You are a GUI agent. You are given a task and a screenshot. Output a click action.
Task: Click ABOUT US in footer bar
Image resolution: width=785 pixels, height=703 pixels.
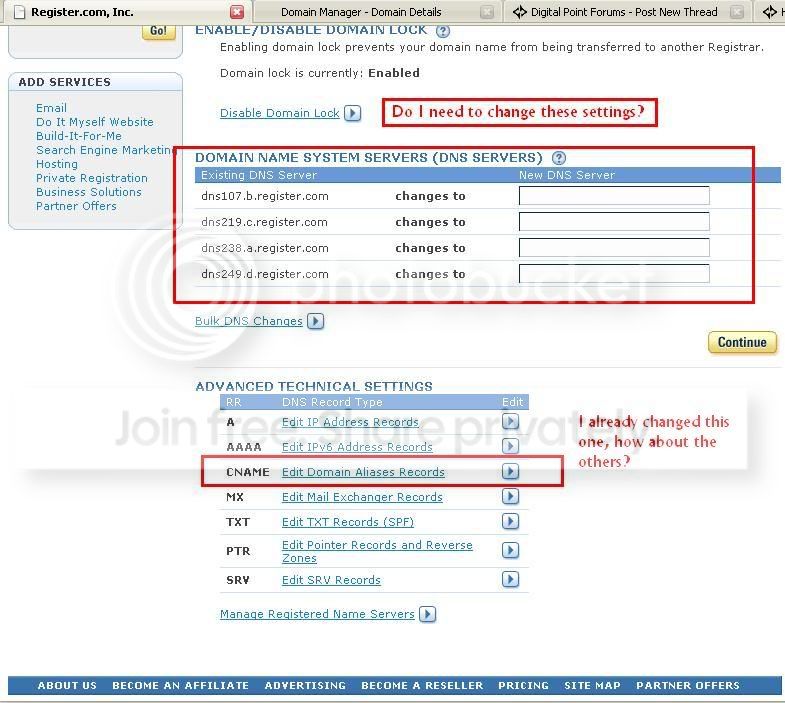tap(67, 685)
